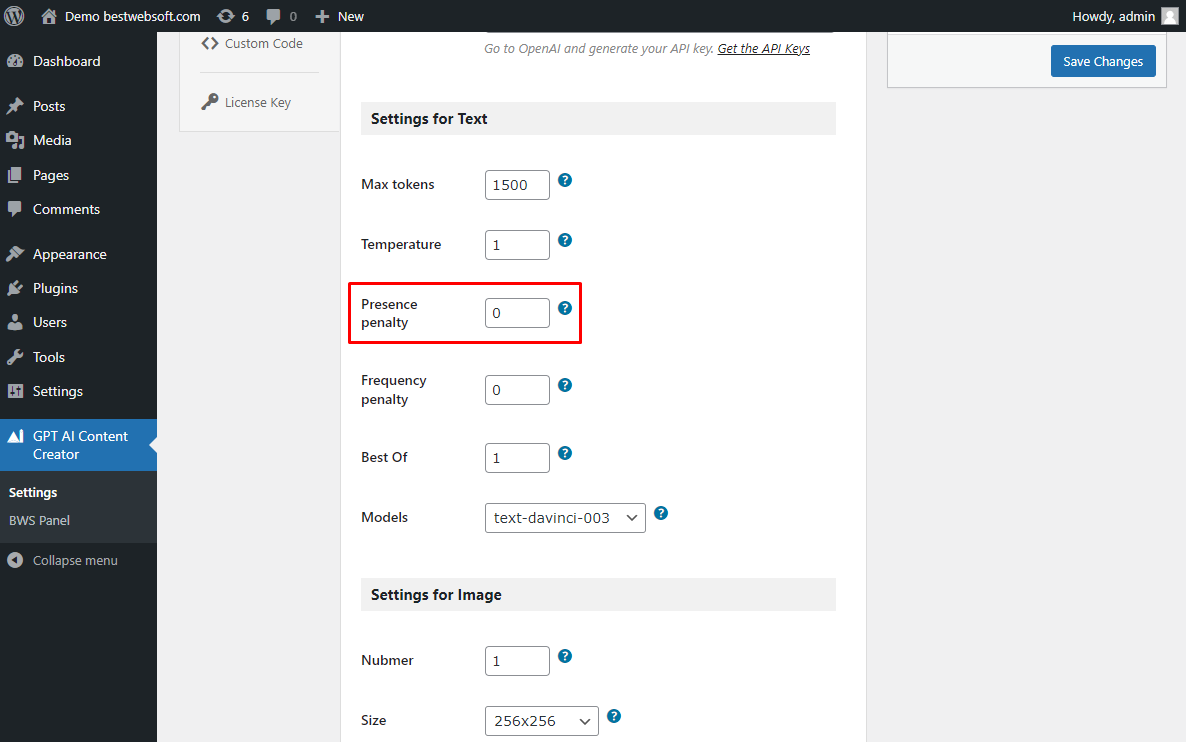Click the Comments icon in sidebar
The width and height of the screenshot is (1186, 742).
[15, 209]
